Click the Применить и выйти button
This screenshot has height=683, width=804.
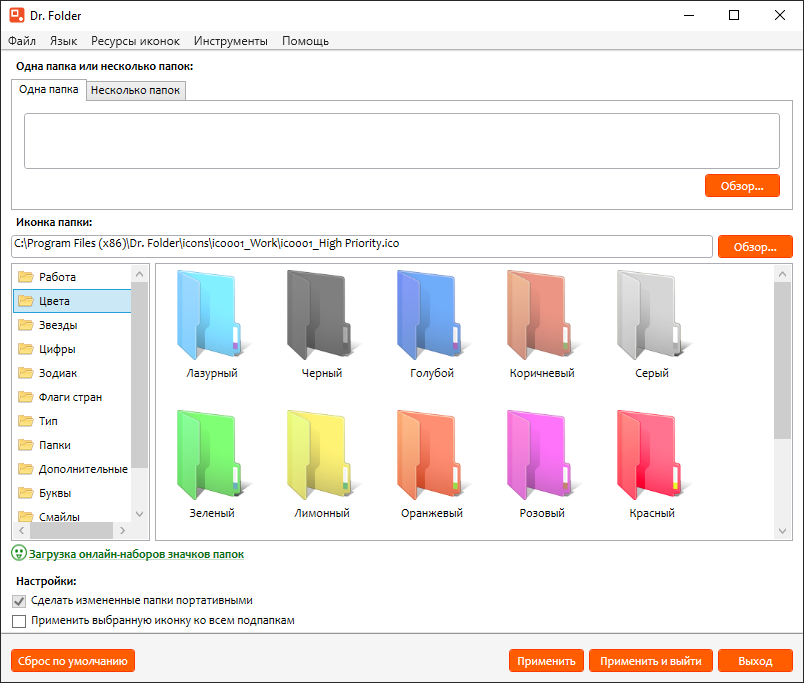coord(651,661)
